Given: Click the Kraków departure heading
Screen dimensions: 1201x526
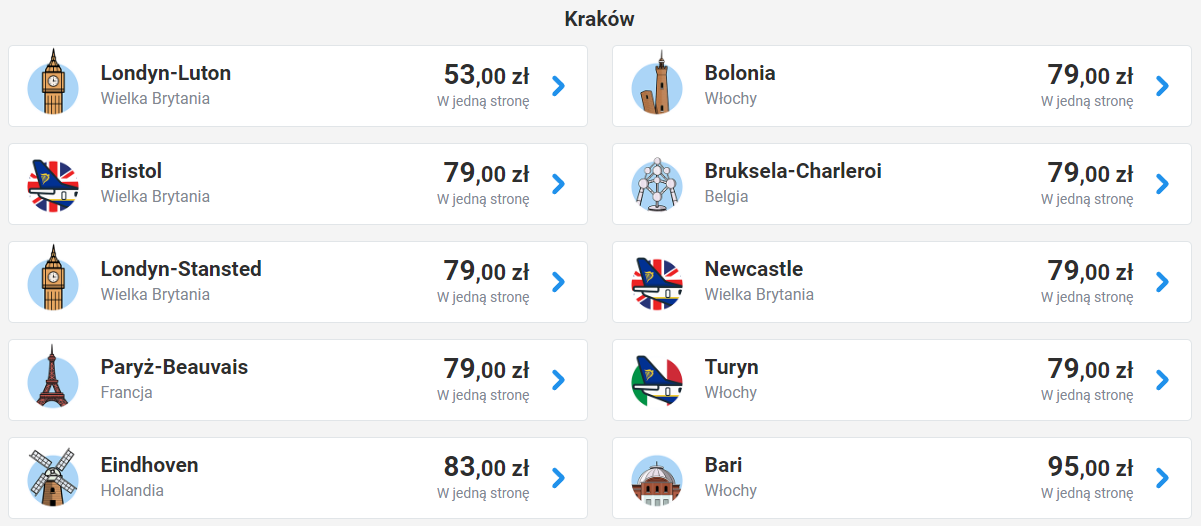Looking at the screenshot, I should (599, 19).
